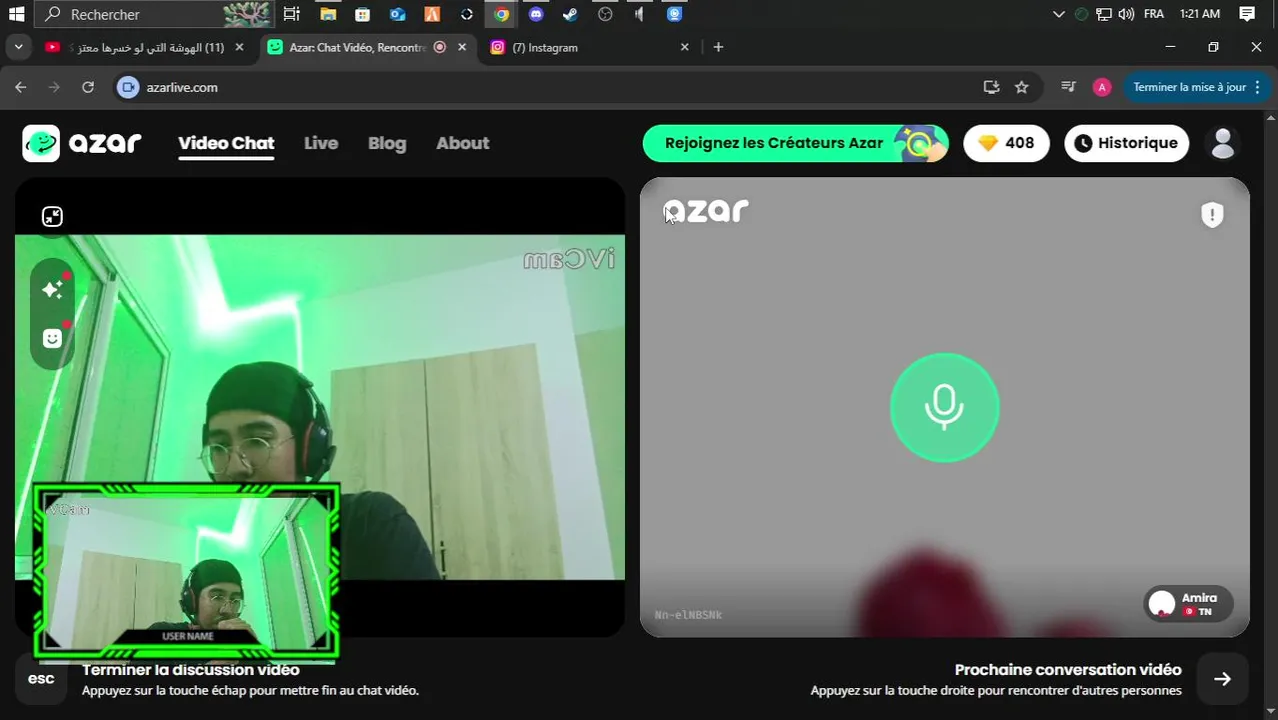Image resolution: width=1278 pixels, height=720 pixels.
Task: Close the Instagram tab
Action: (x=685, y=47)
